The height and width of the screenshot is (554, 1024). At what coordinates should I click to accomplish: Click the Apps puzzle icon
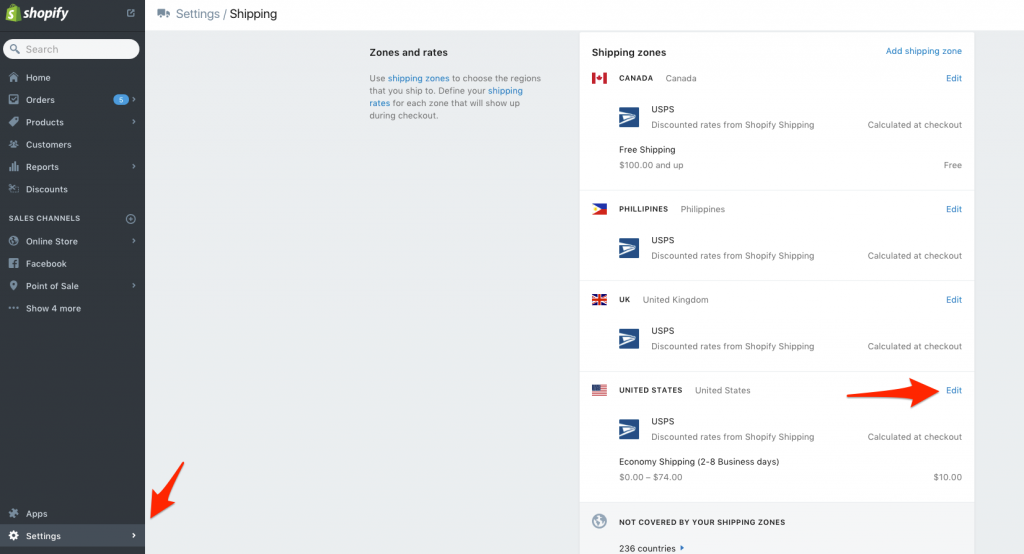(14, 514)
